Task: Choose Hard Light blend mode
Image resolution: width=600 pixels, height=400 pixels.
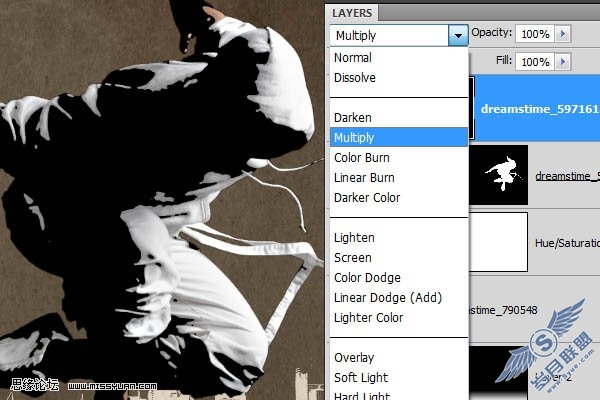Action: [x=399, y=394]
